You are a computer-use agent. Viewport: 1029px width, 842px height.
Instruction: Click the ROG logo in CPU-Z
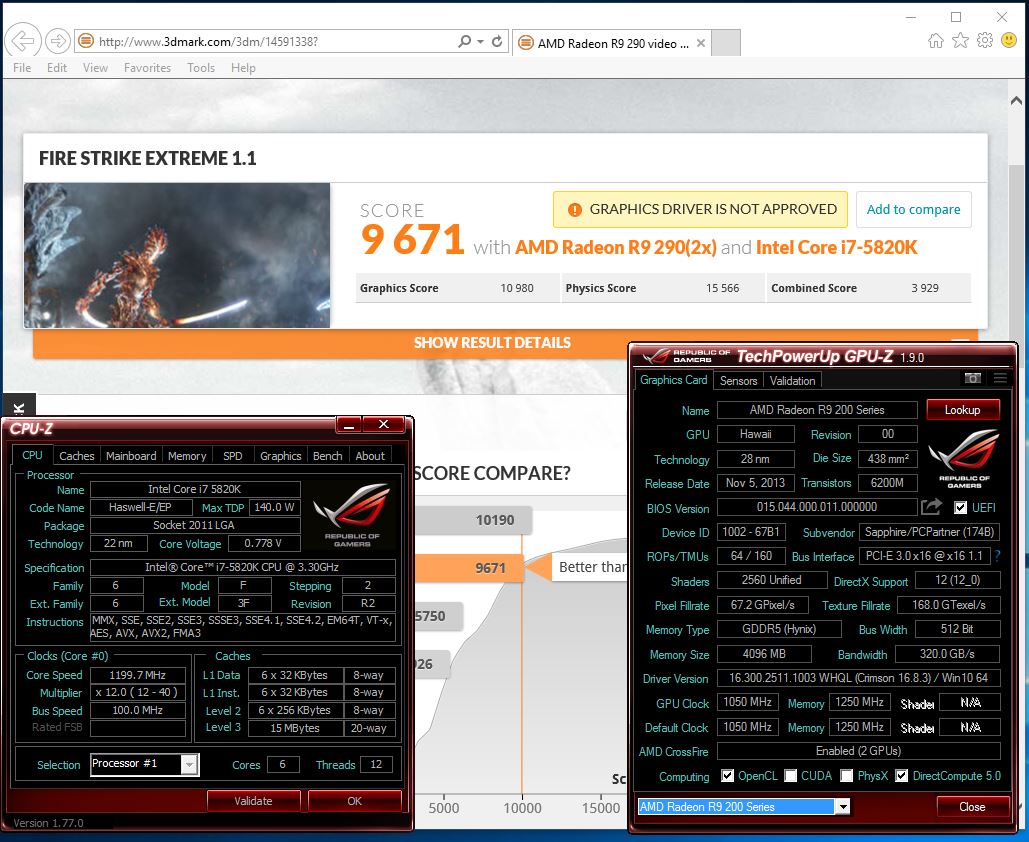coord(352,516)
